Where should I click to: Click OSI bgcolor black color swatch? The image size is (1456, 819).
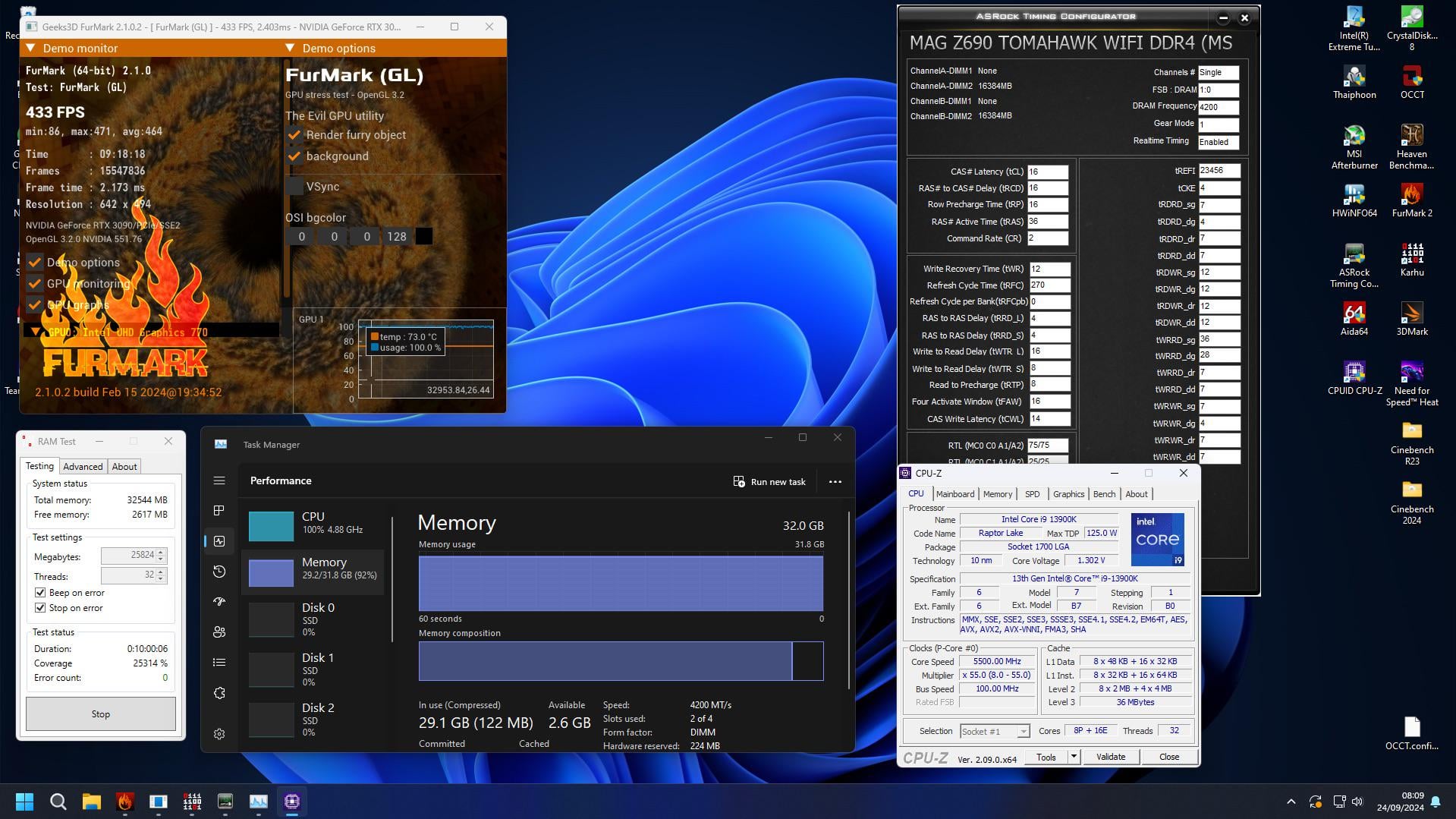(x=424, y=237)
